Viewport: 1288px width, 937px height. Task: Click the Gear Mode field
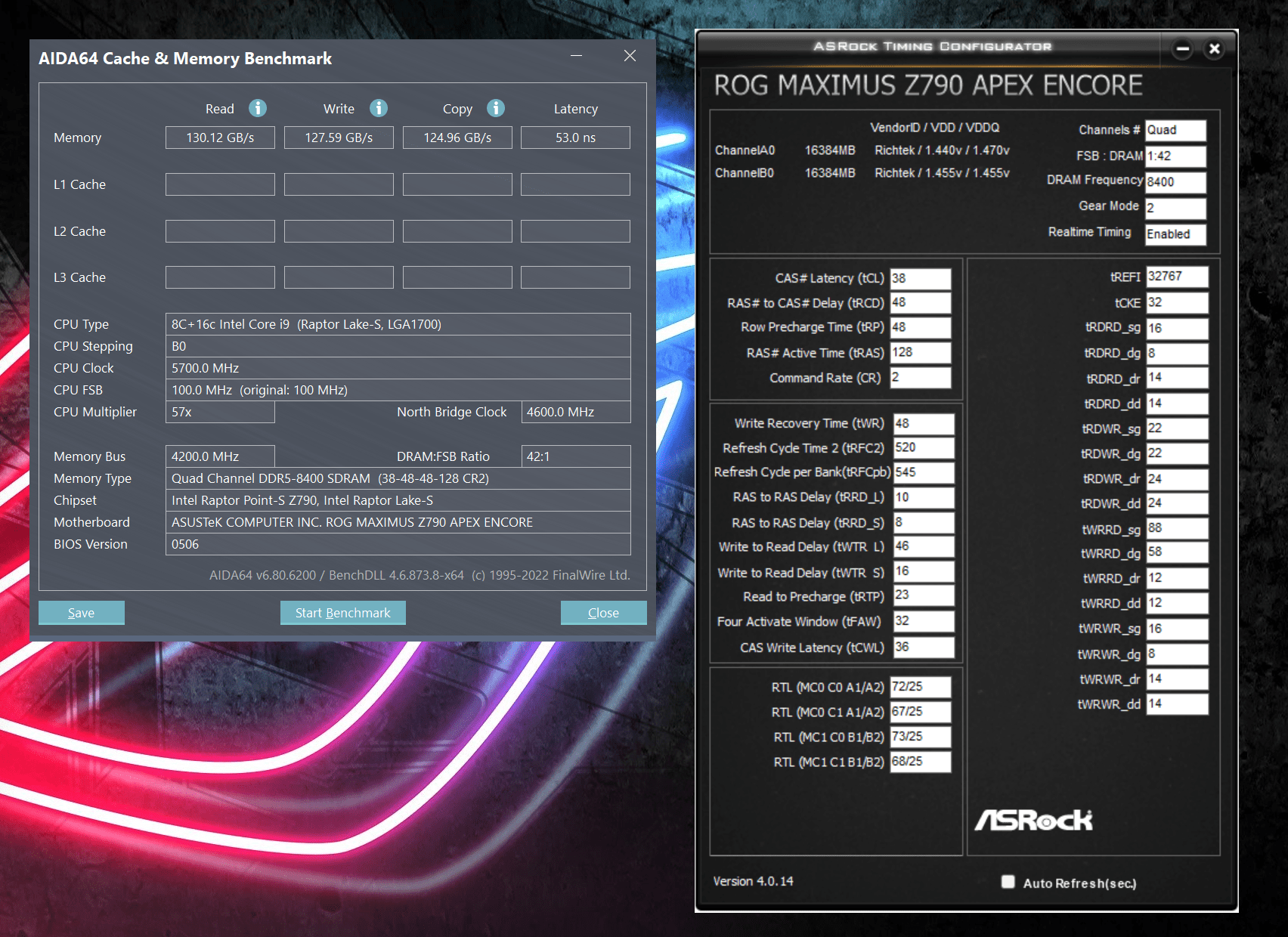tap(1175, 207)
